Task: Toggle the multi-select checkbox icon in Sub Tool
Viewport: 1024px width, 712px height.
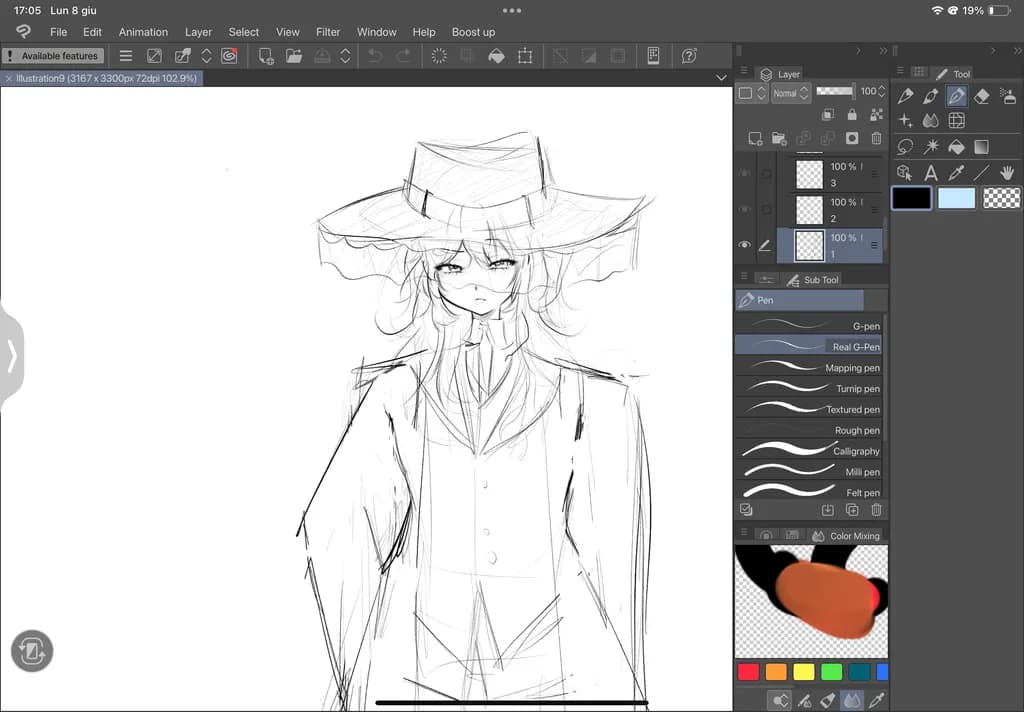Action: click(746, 510)
